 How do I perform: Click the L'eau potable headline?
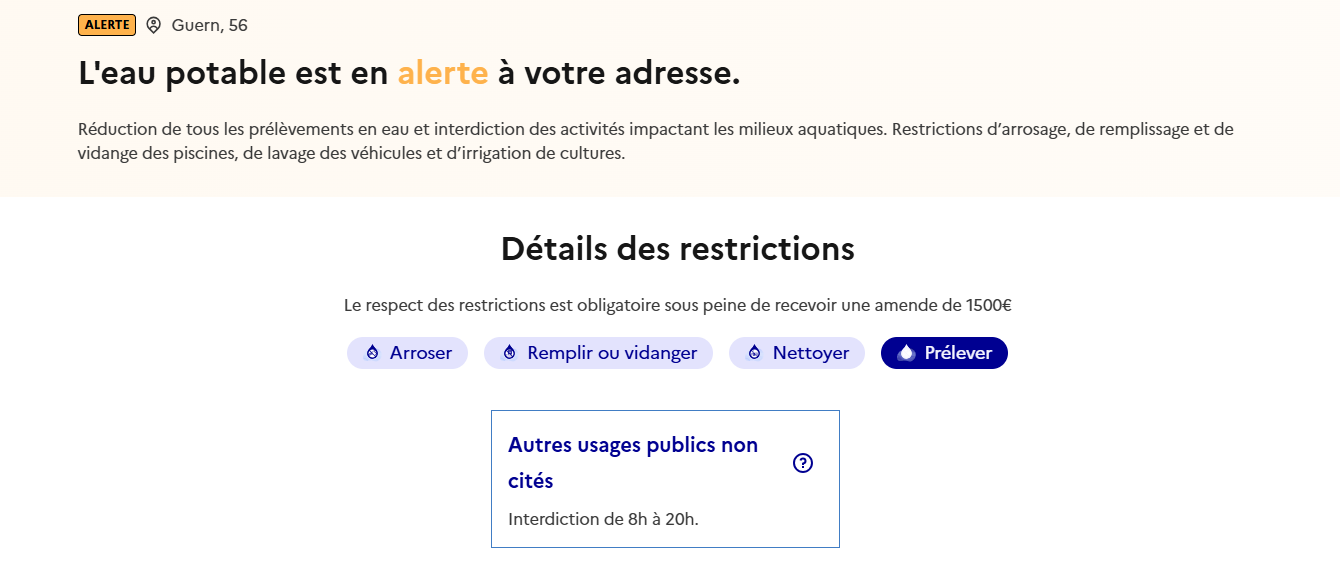[x=409, y=73]
